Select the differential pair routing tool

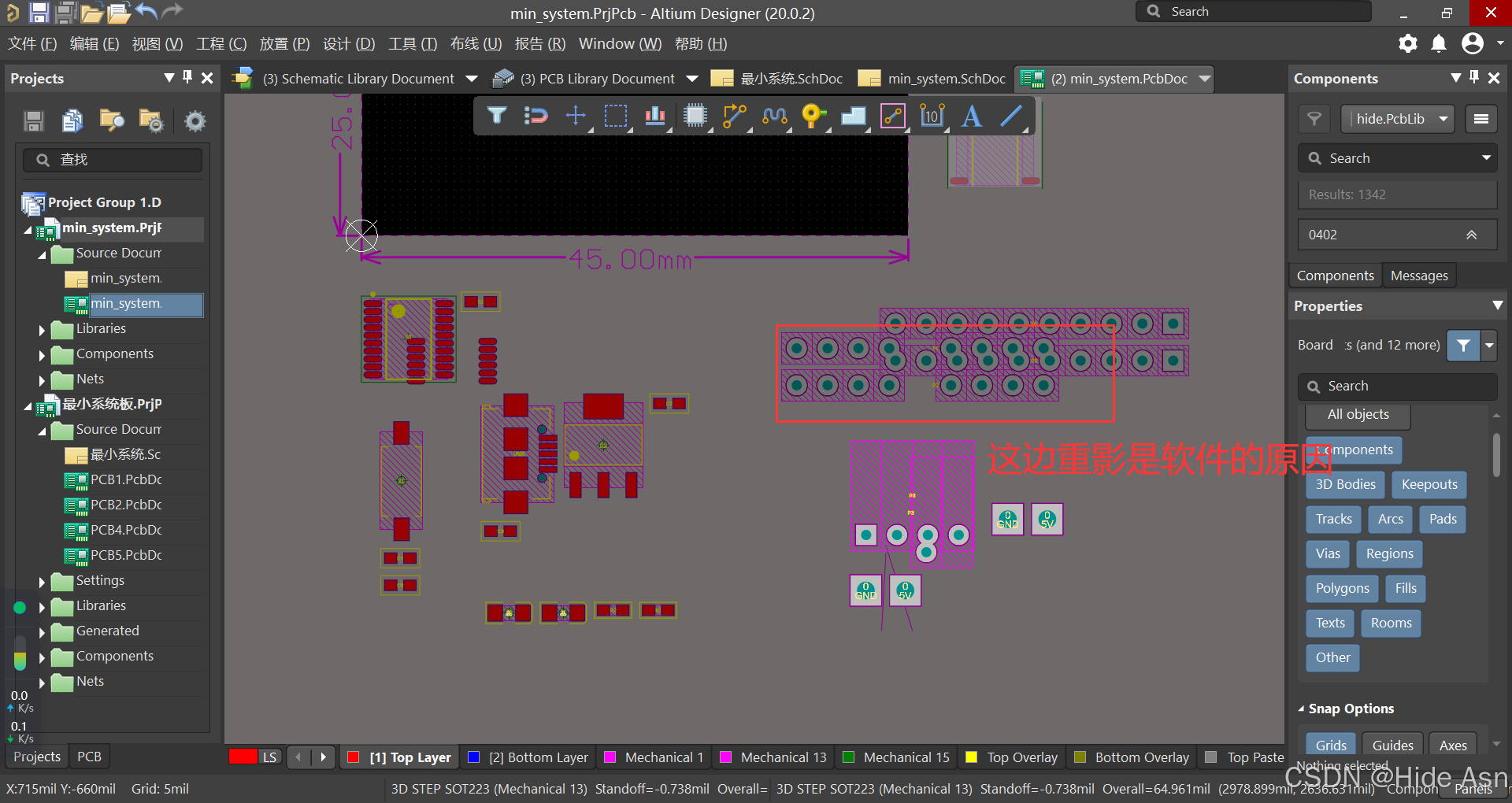coord(775,116)
